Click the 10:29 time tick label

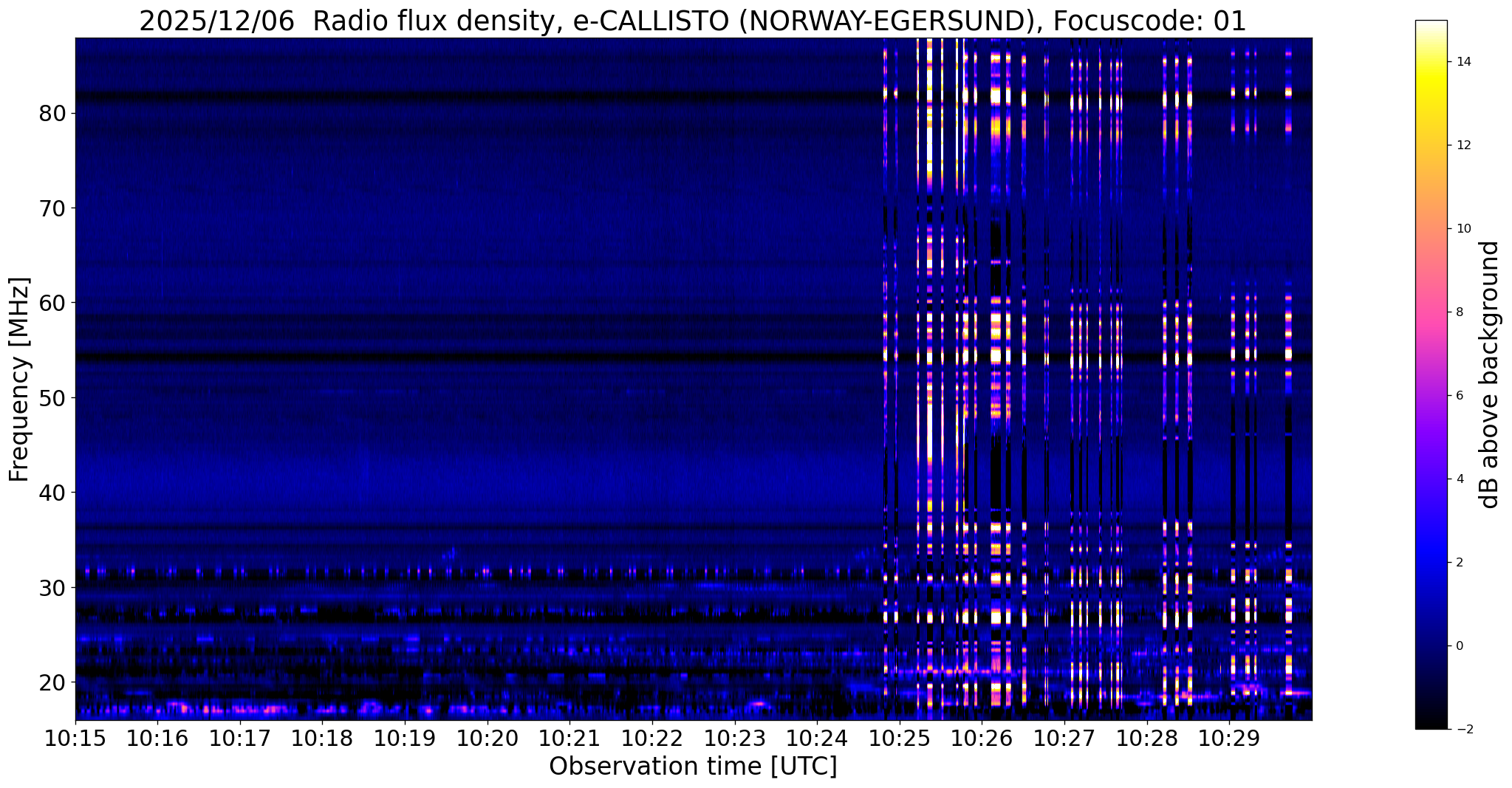(x=1228, y=739)
